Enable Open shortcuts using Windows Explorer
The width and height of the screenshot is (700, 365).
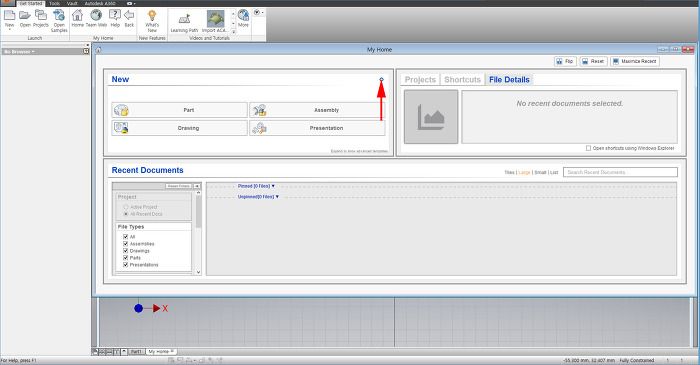(588, 148)
